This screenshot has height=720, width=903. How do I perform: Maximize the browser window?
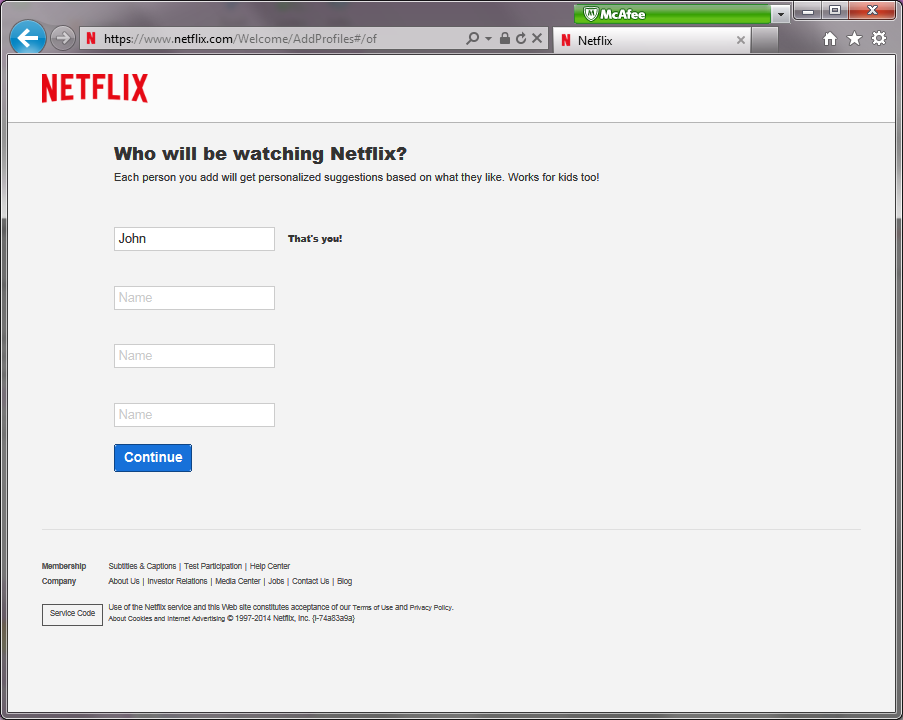coord(834,11)
